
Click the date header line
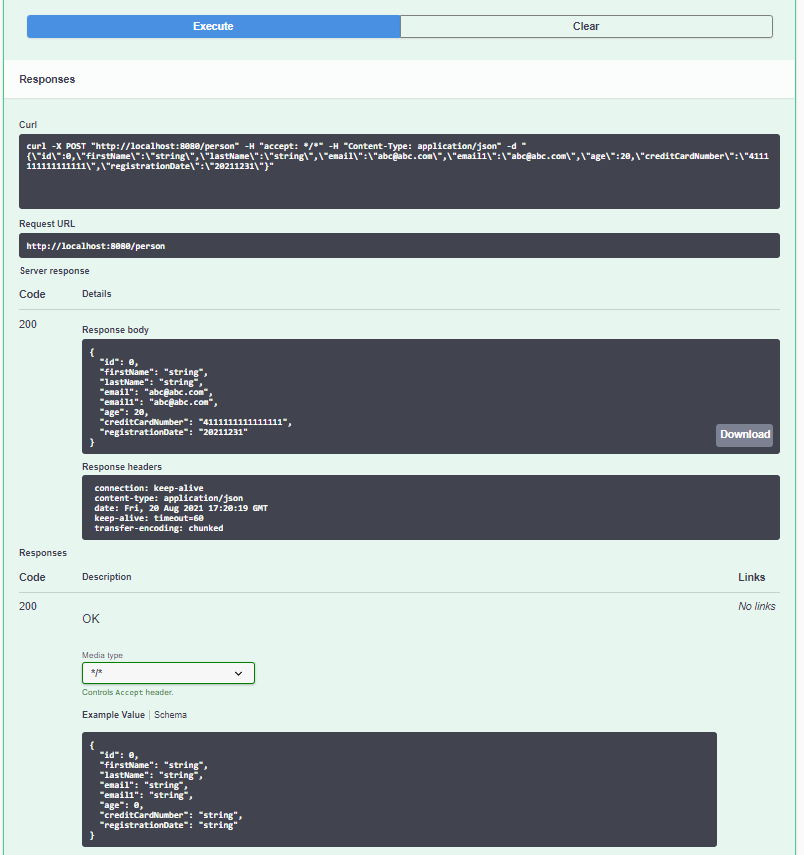click(181, 508)
